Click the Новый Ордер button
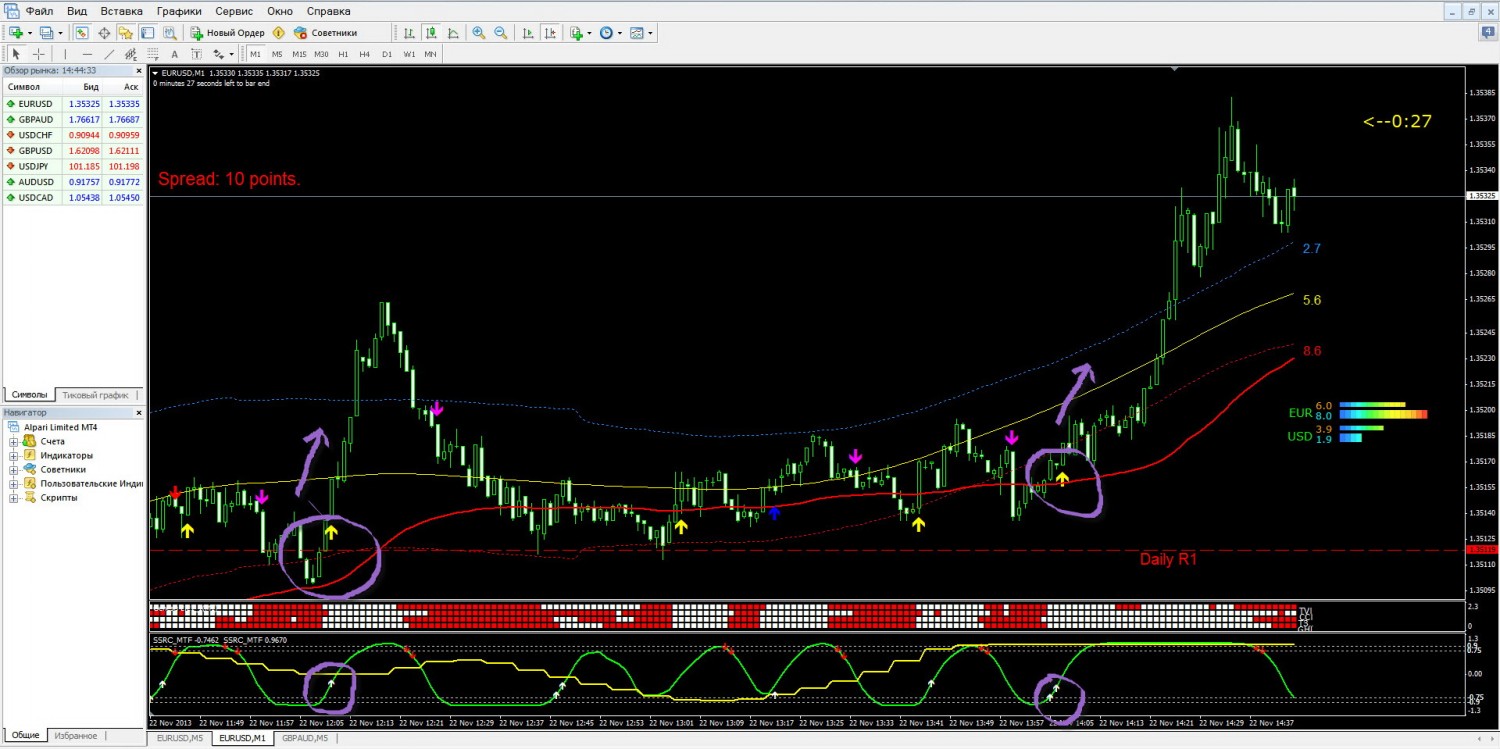Image resolution: width=1500 pixels, height=749 pixels. pyautogui.click(x=228, y=33)
